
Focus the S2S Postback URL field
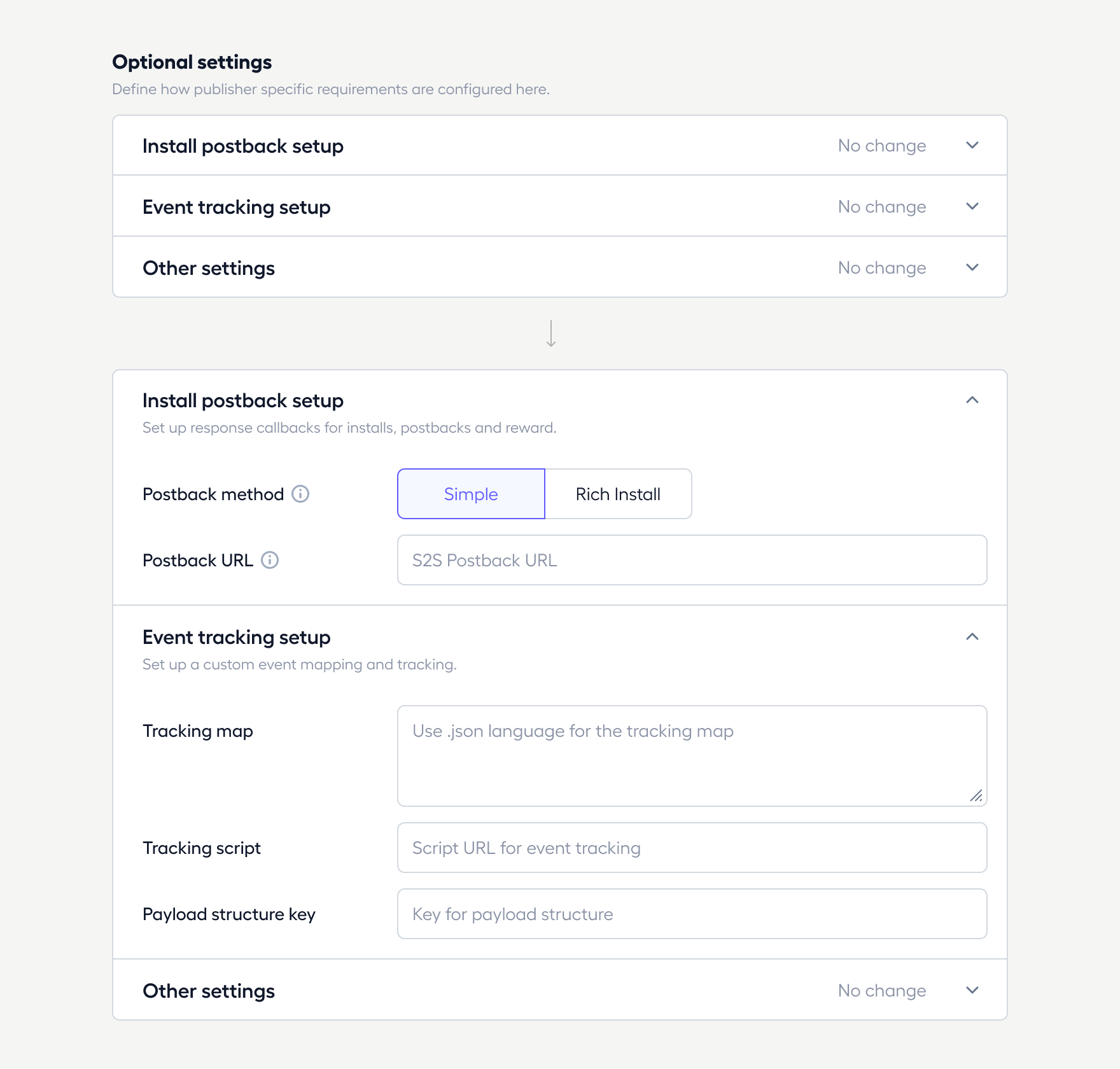click(692, 560)
